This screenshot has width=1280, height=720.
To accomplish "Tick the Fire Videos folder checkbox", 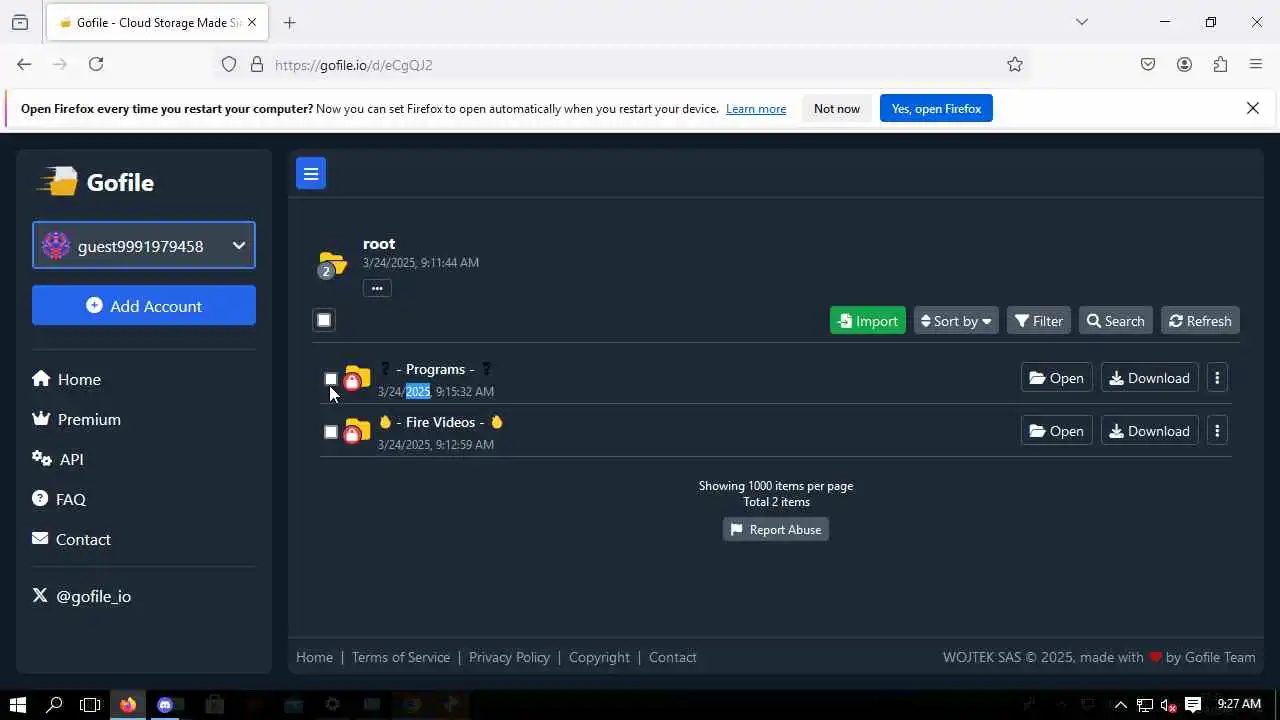I will pyautogui.click(x=331, y=432).
